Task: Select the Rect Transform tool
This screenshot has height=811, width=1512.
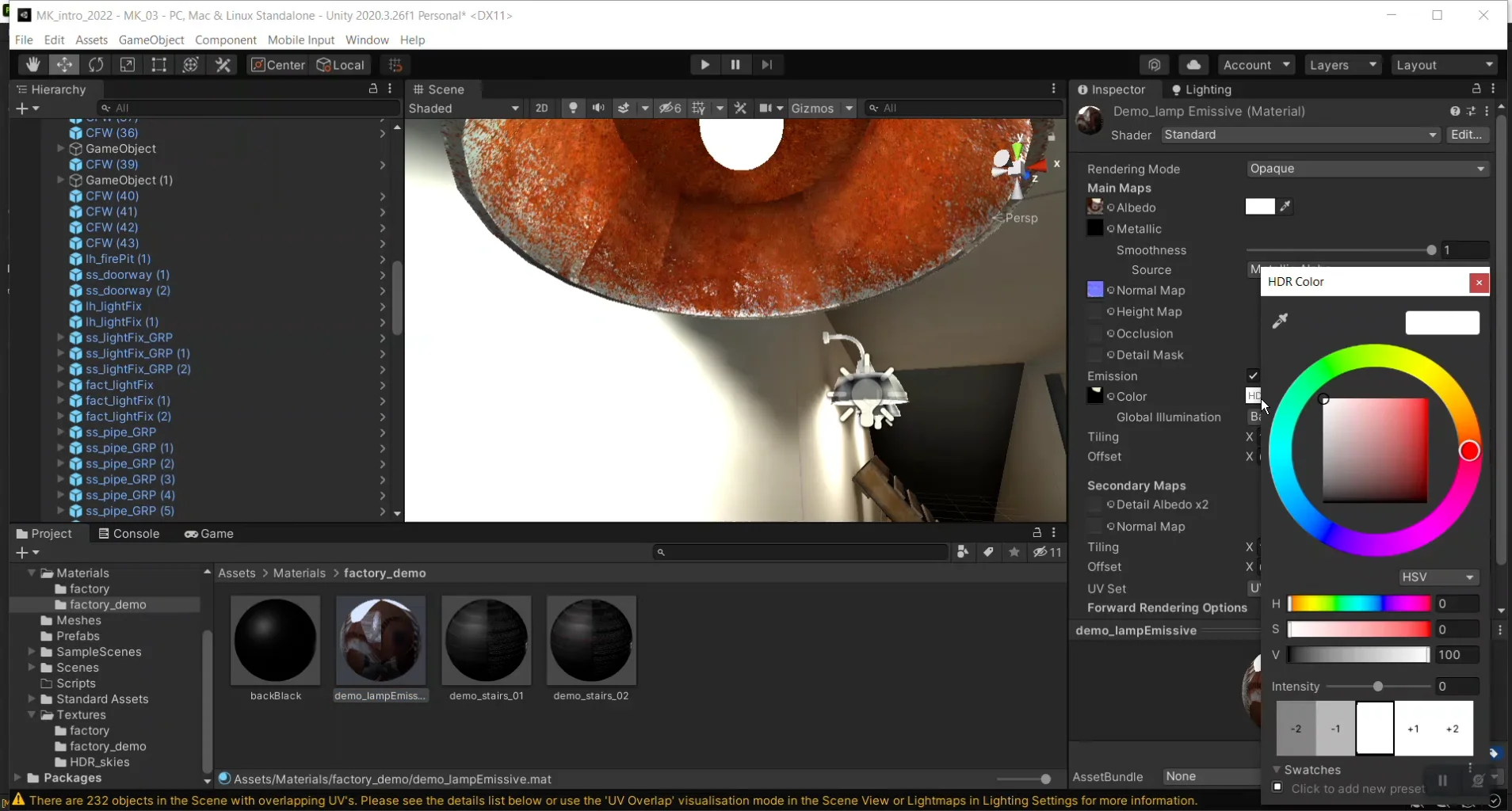Action: coord(159,65)
